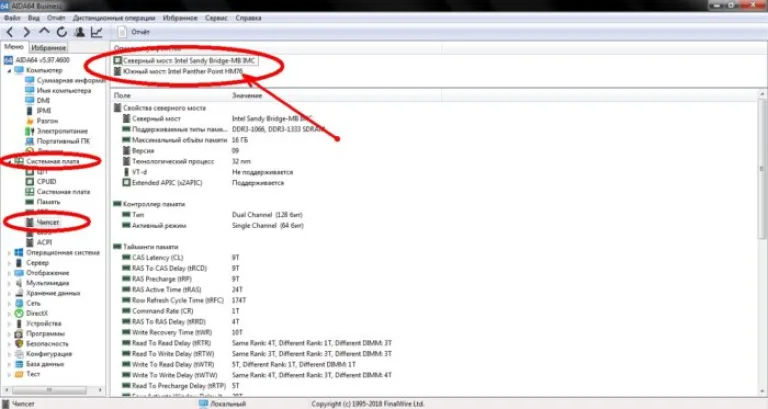Switch to the Избранное tab in sidebar

click(48, 48)
